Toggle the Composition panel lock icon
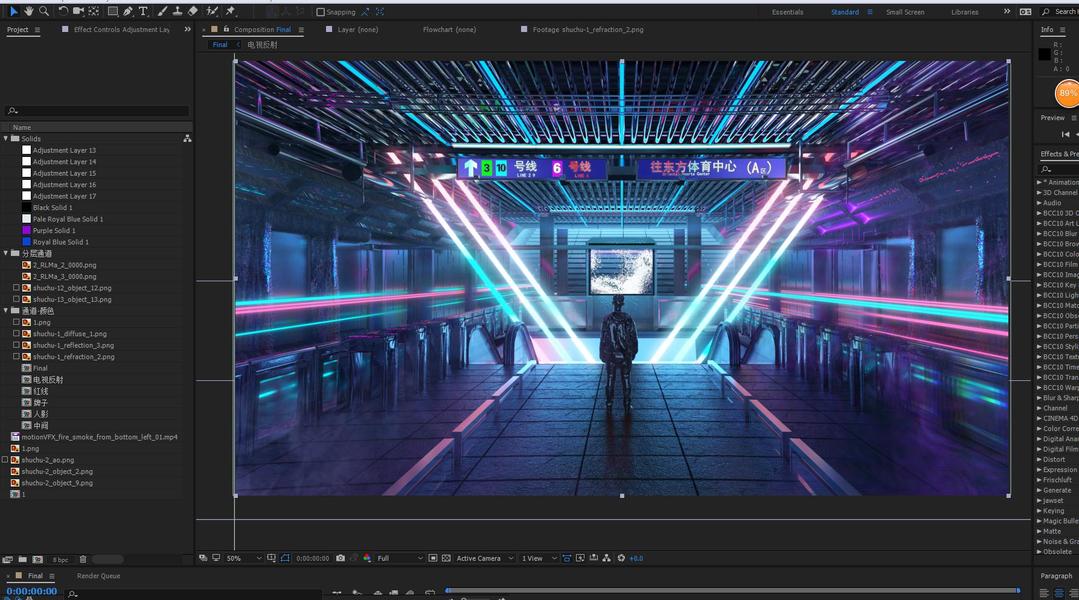 click(x=226, y=29)
